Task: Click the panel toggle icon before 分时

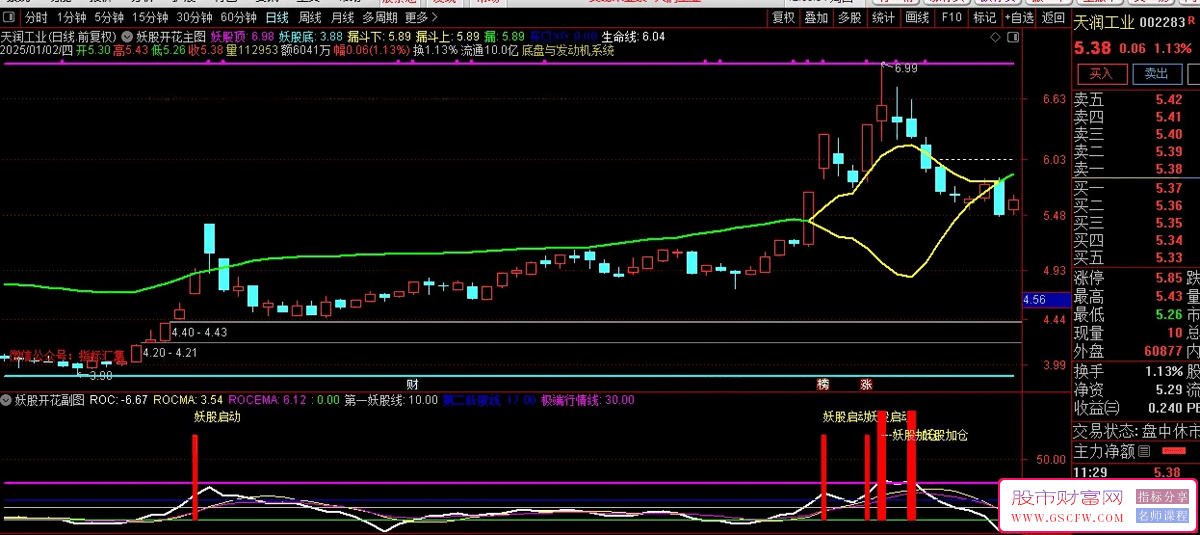Action: (10, 17)
